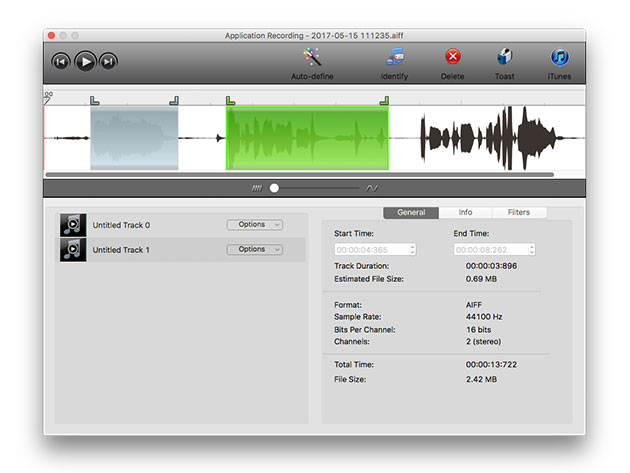630x473 pixels.
Task: Click the zoomed-in waveform icon beside slider
Action: coord(372,188)
